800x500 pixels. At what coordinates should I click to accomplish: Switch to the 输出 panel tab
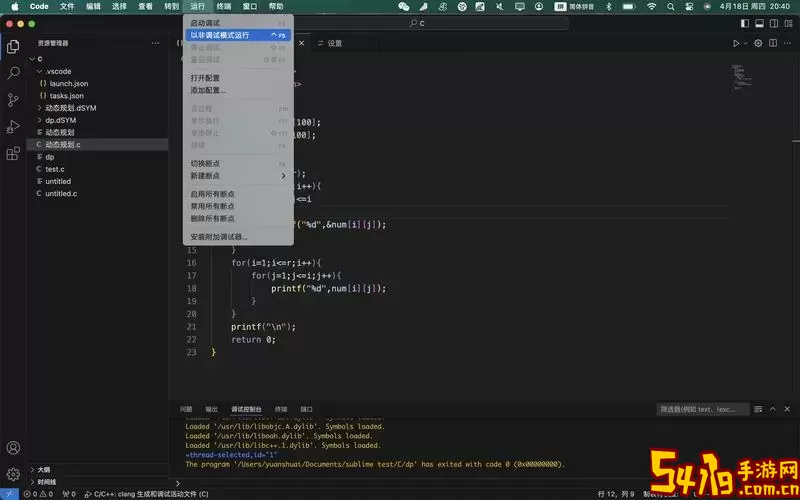pos(211,409)
